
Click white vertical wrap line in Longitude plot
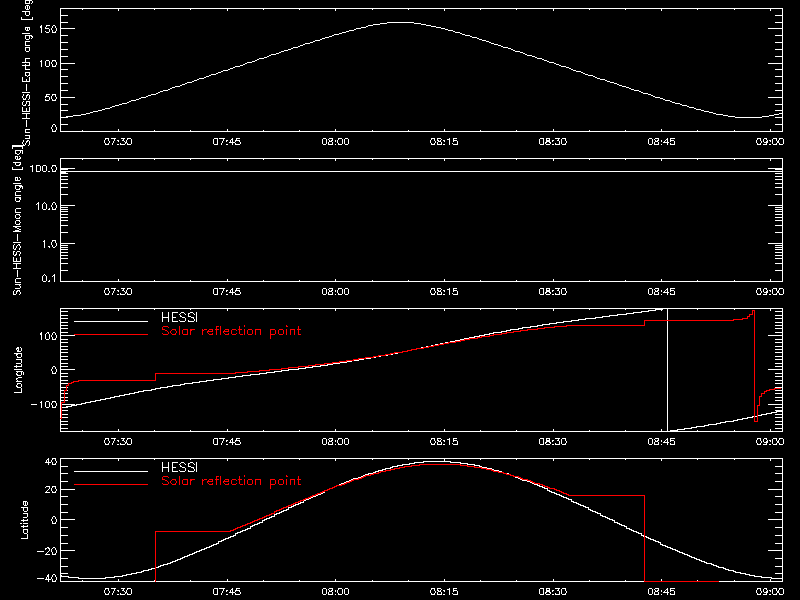pyautogui.click(x=667, y=370)
